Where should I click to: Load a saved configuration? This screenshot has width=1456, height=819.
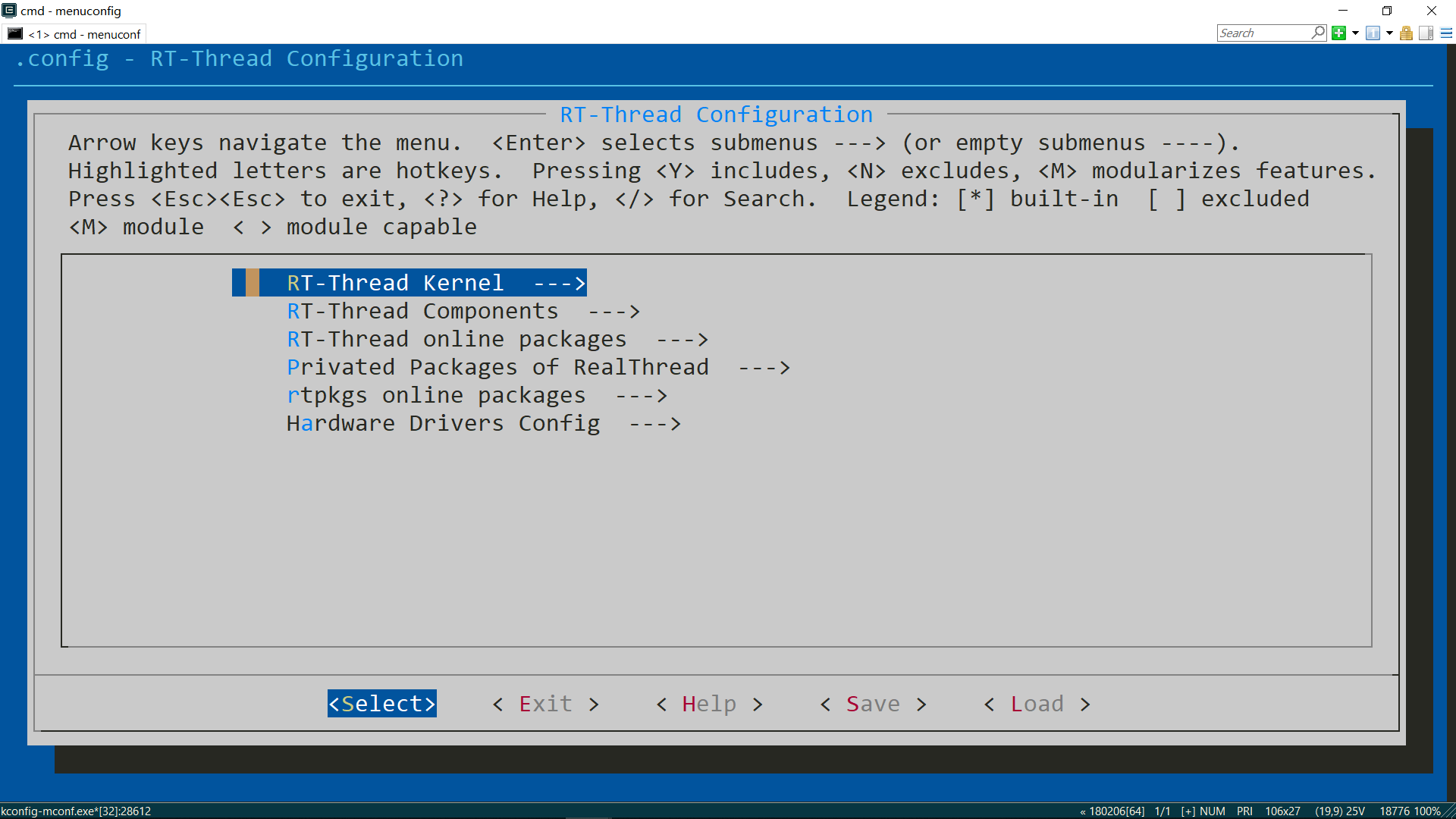[x=1037, y=703]
